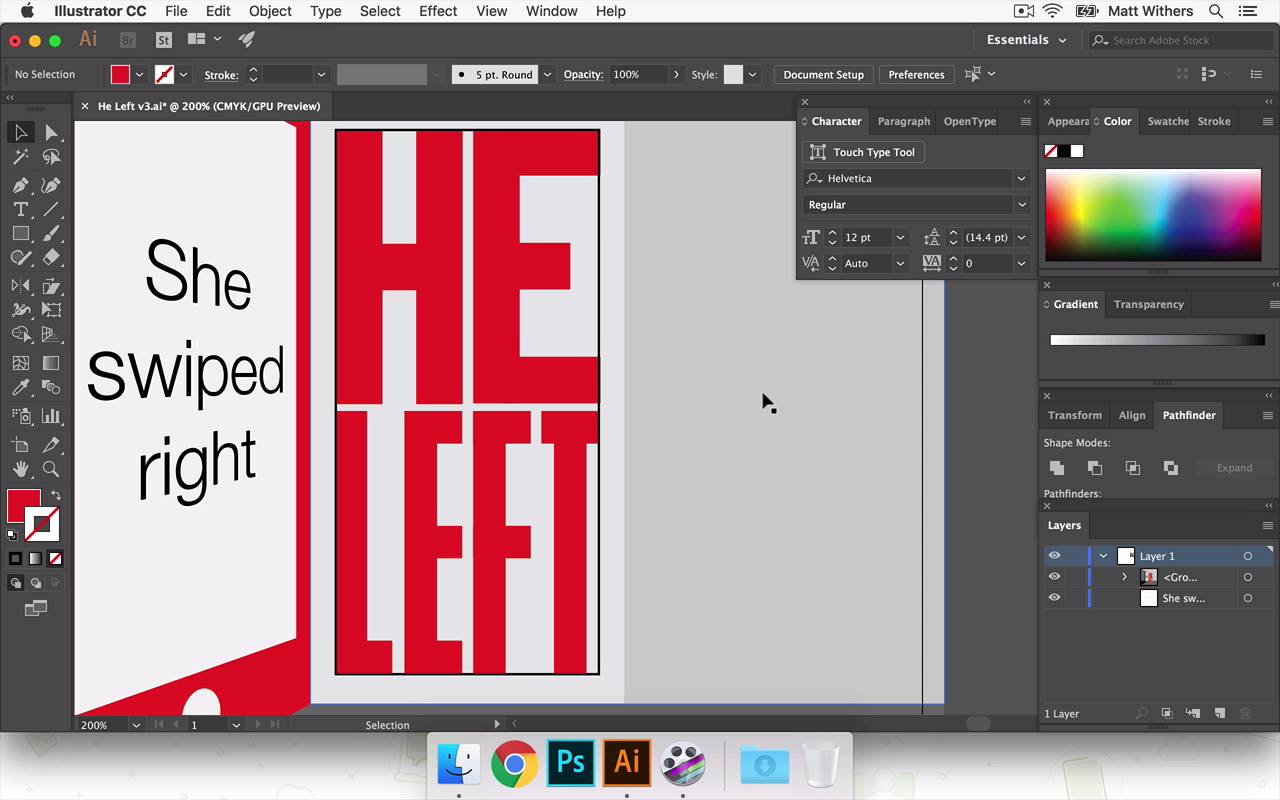This screenshot has width=1280, height=800.
Task: Select the Reflect/Rotate tool
Action: pyautogui.click(x=20, y=286)
